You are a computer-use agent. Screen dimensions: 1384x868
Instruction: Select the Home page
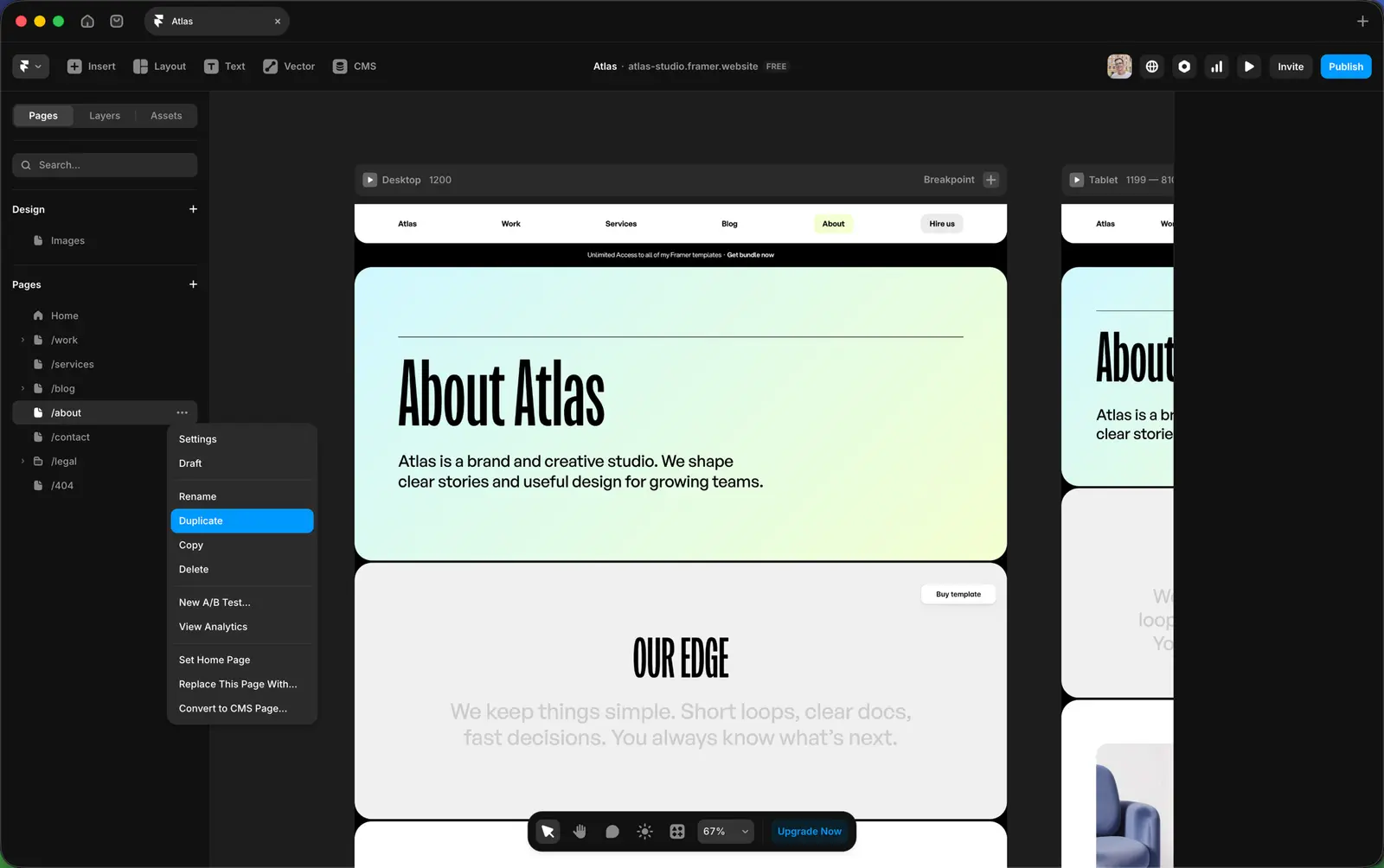click(x=105, y=316)
